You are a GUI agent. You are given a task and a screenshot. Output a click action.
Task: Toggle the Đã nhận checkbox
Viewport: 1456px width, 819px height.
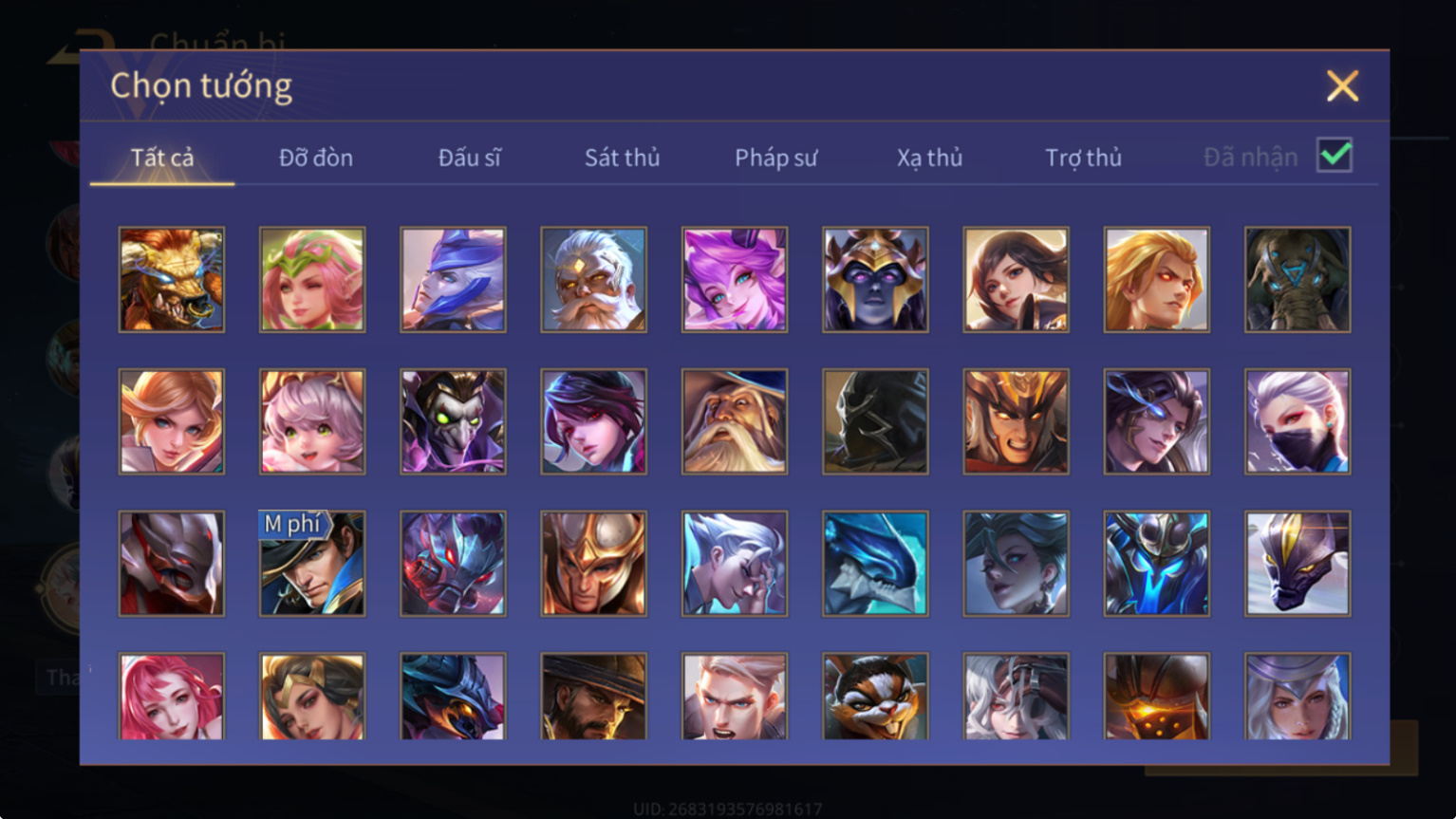tap(1335, 155)
